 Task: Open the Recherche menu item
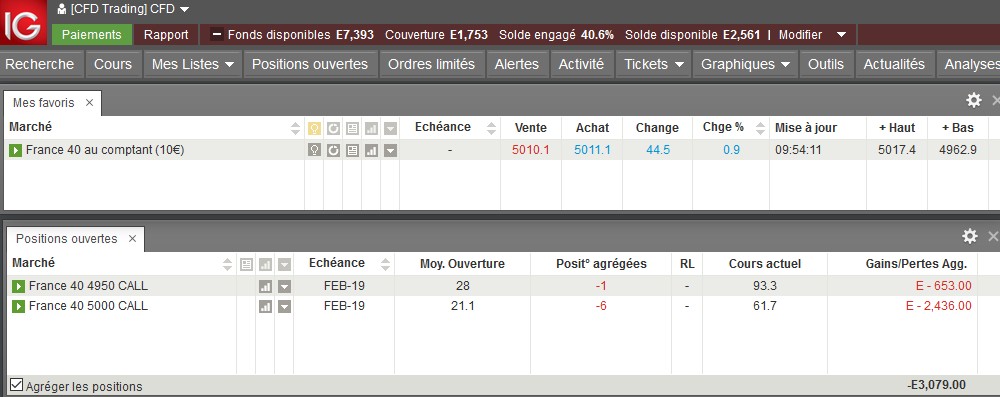[x=40, y=64]
